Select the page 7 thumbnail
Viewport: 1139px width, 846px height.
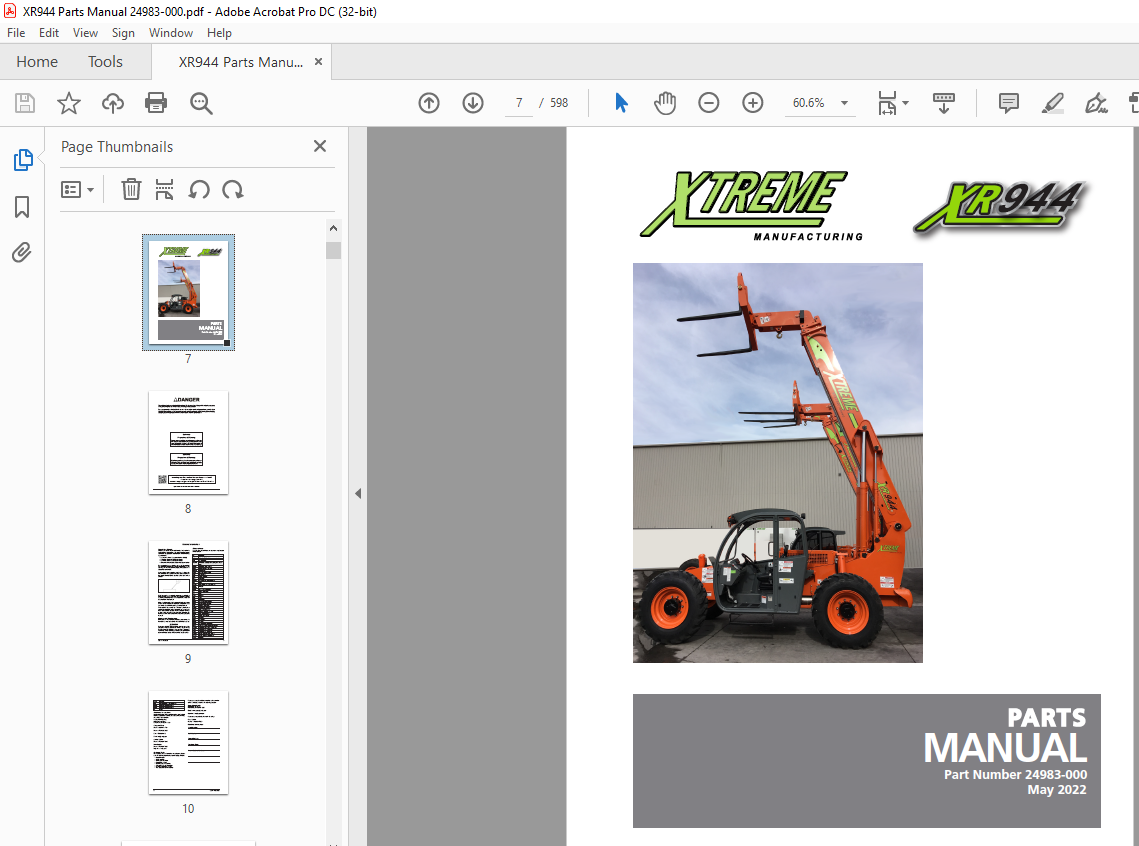coord(188,292)
